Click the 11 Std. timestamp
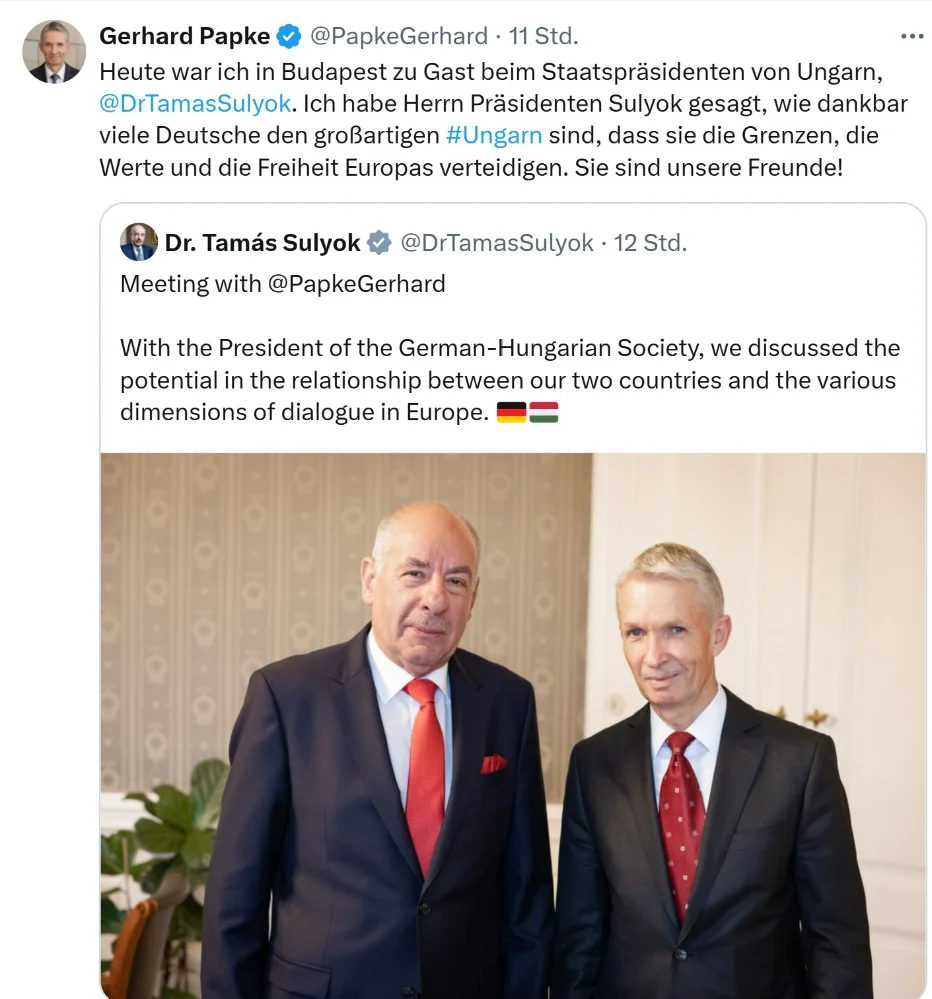This screenshot has height=999, width=932. 543,36
